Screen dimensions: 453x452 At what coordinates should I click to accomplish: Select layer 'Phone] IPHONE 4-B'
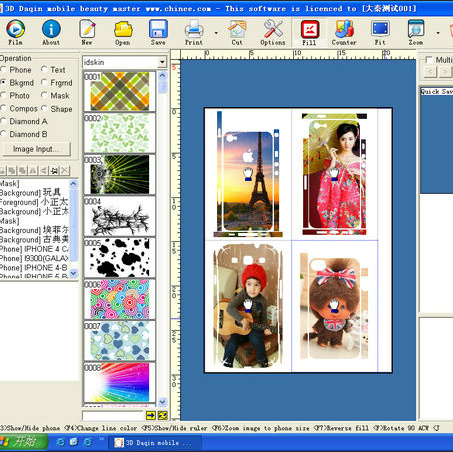pos(34,267)
